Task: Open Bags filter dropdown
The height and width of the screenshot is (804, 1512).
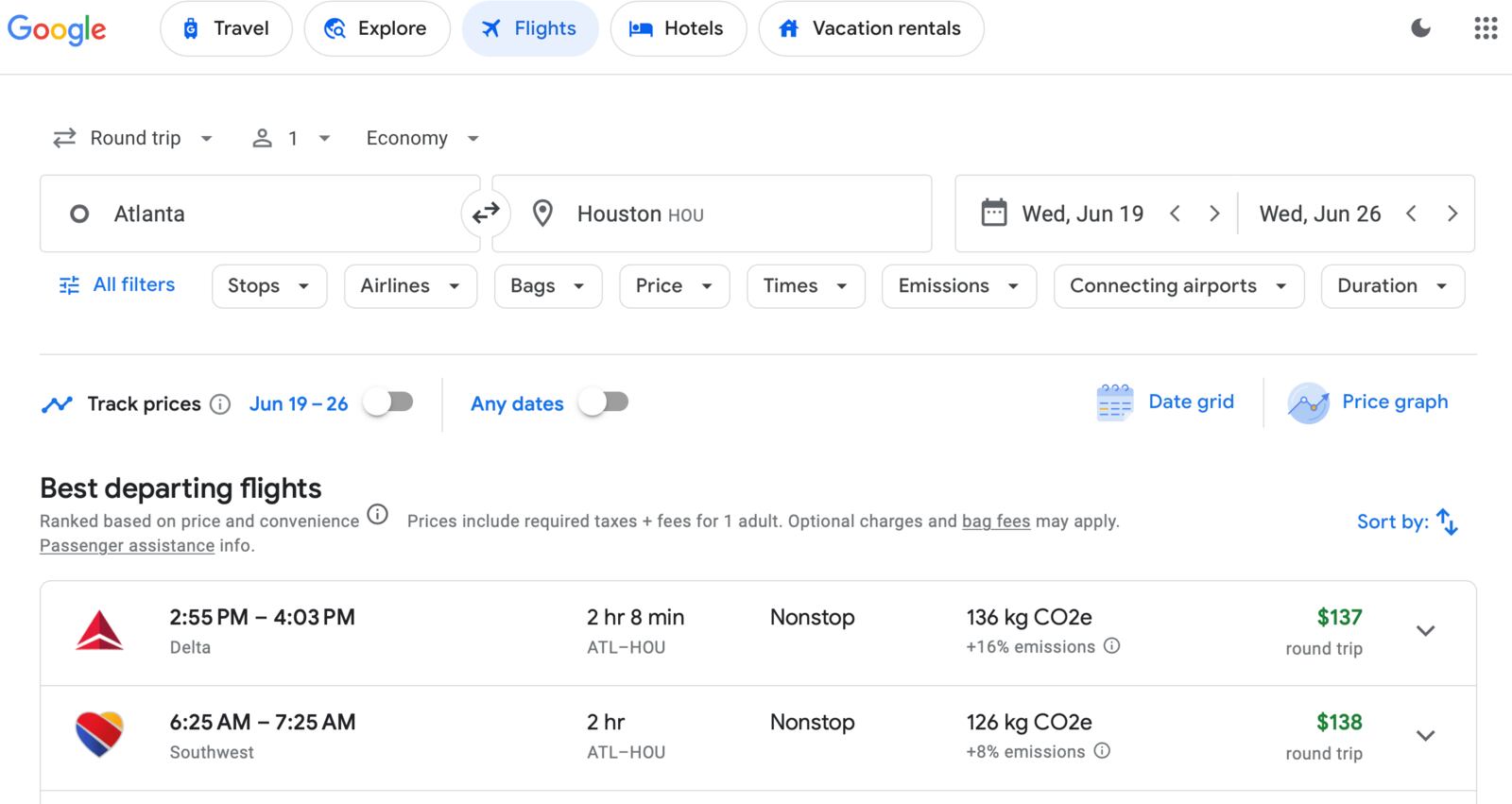Action: tap(548, 286)
